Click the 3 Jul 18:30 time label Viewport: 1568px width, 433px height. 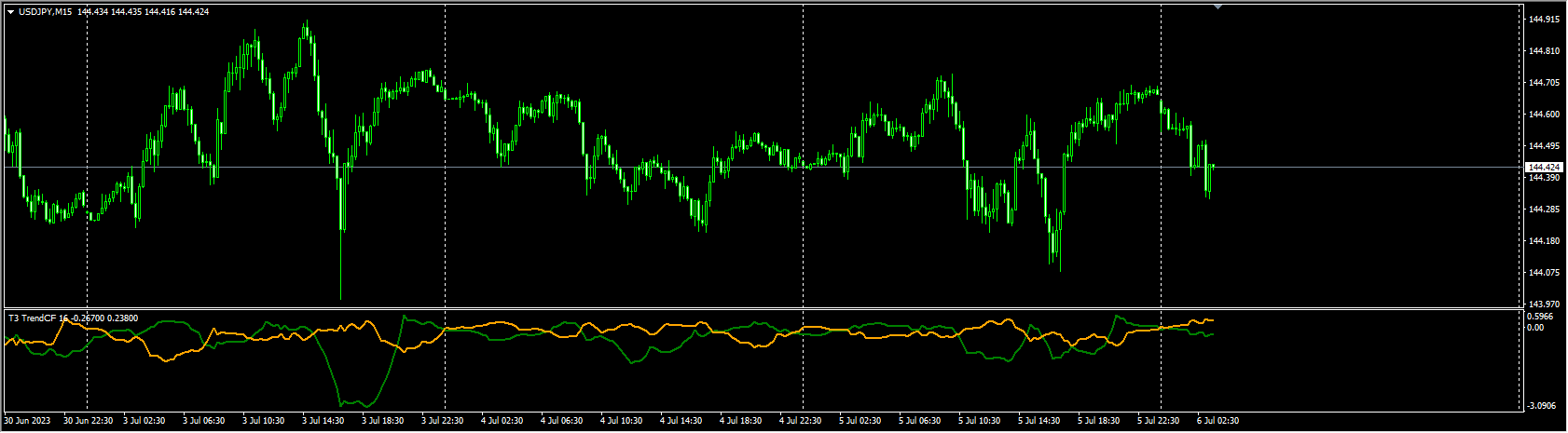pyautogui.click(x=383, y=421)
